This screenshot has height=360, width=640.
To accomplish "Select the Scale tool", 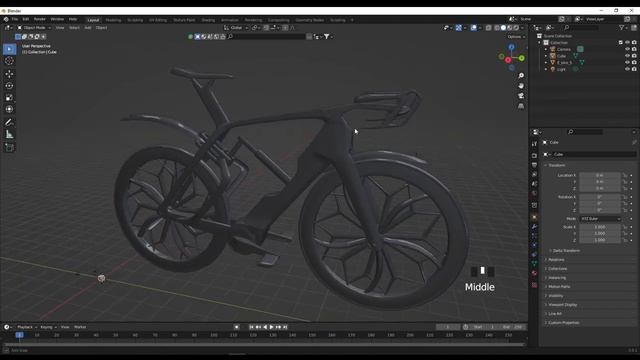I will tap(9, 98).
